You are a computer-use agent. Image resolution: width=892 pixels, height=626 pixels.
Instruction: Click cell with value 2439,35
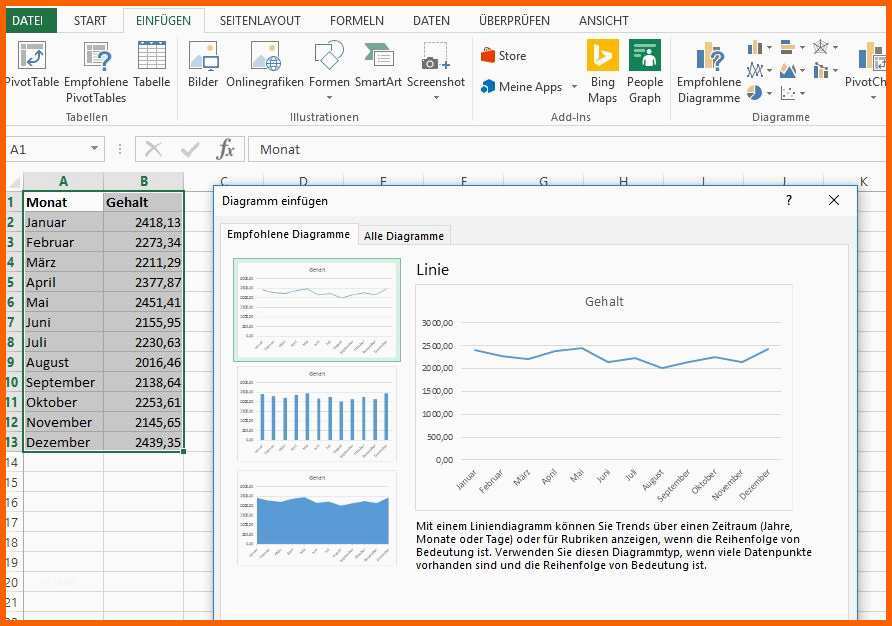[x=144, y=442]
